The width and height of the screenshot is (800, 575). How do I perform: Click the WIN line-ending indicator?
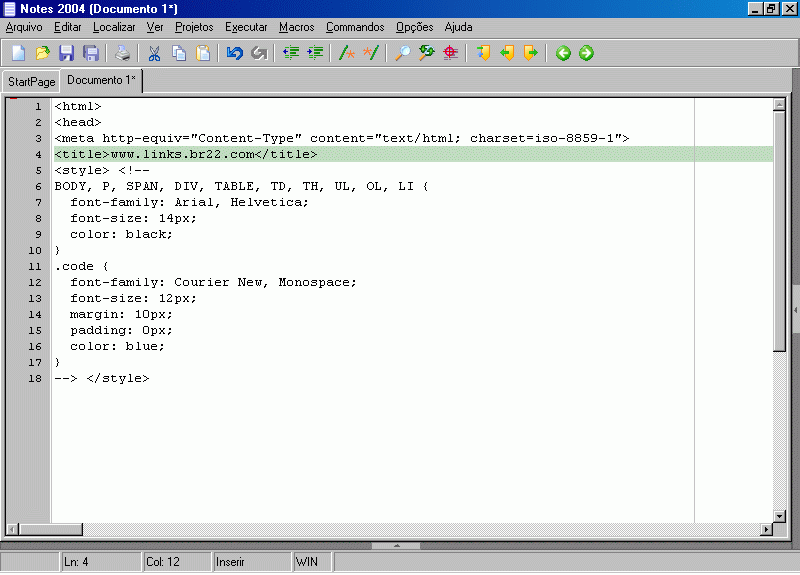pos(313,562)
